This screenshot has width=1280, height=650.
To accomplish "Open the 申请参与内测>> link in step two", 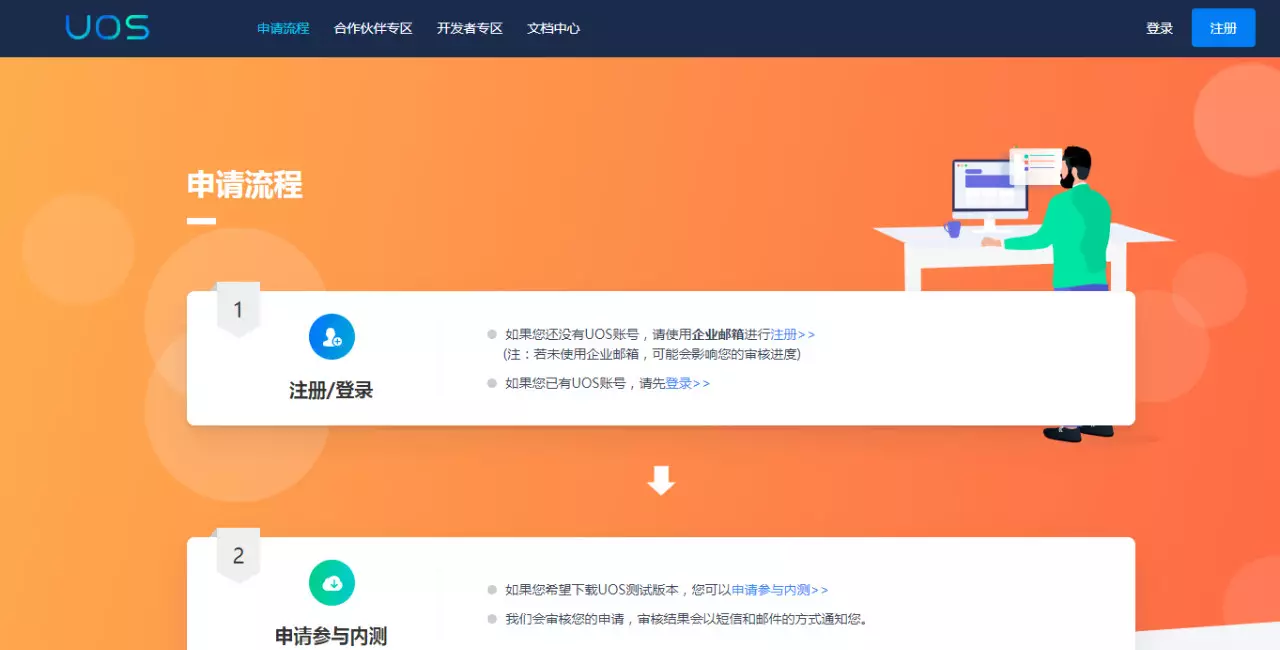I will click(x=775, y=590).
